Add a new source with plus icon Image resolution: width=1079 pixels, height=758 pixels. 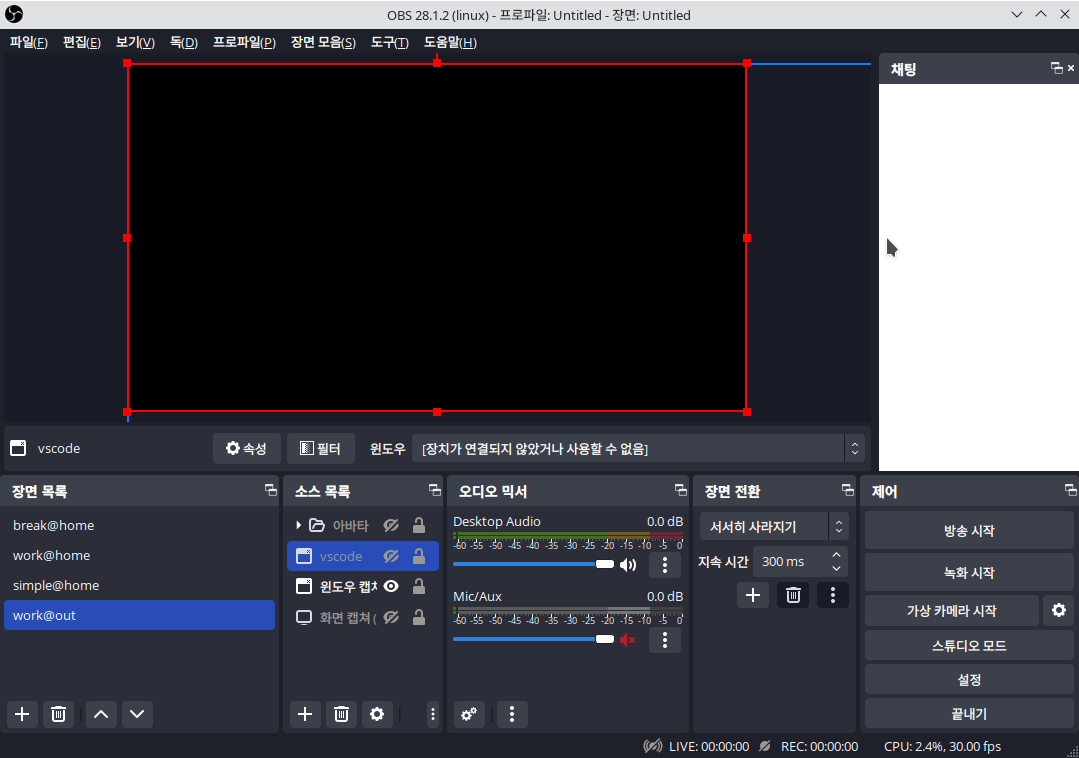coord(305,714)
